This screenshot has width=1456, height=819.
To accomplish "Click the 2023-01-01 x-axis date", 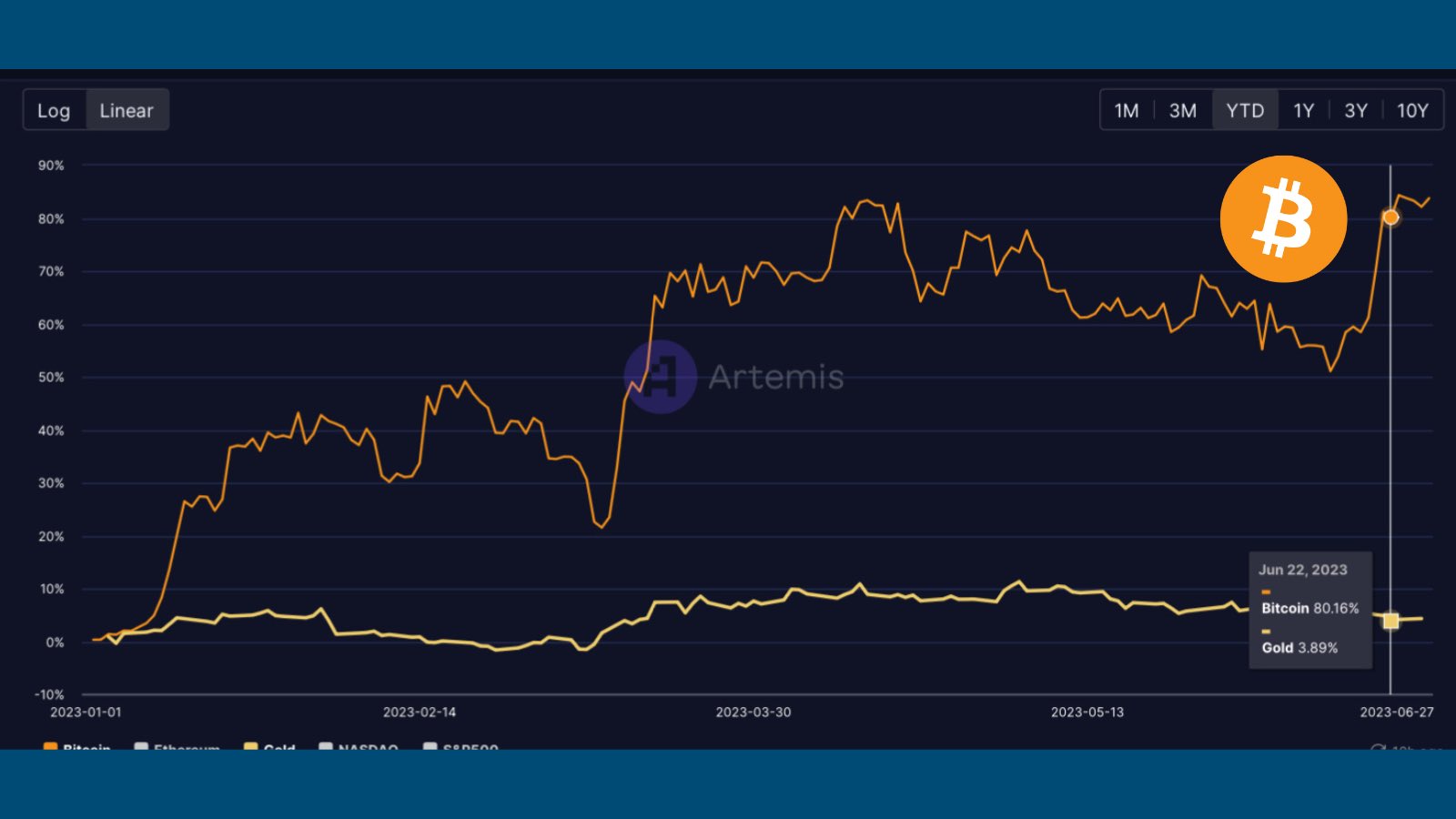I will coord(86,712).
